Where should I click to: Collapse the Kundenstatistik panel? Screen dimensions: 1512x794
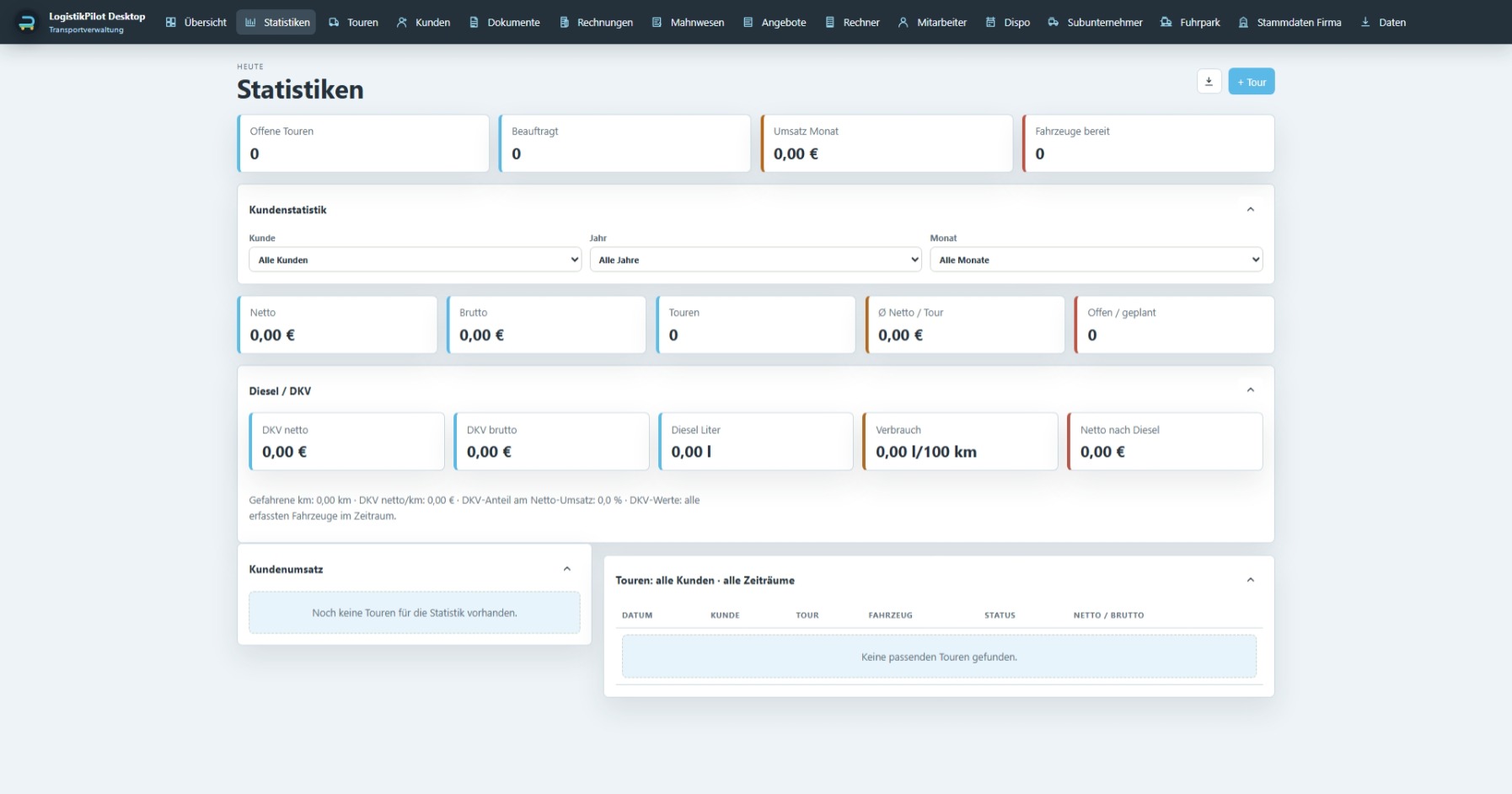pyautogui.click(x=1251, y=209)
